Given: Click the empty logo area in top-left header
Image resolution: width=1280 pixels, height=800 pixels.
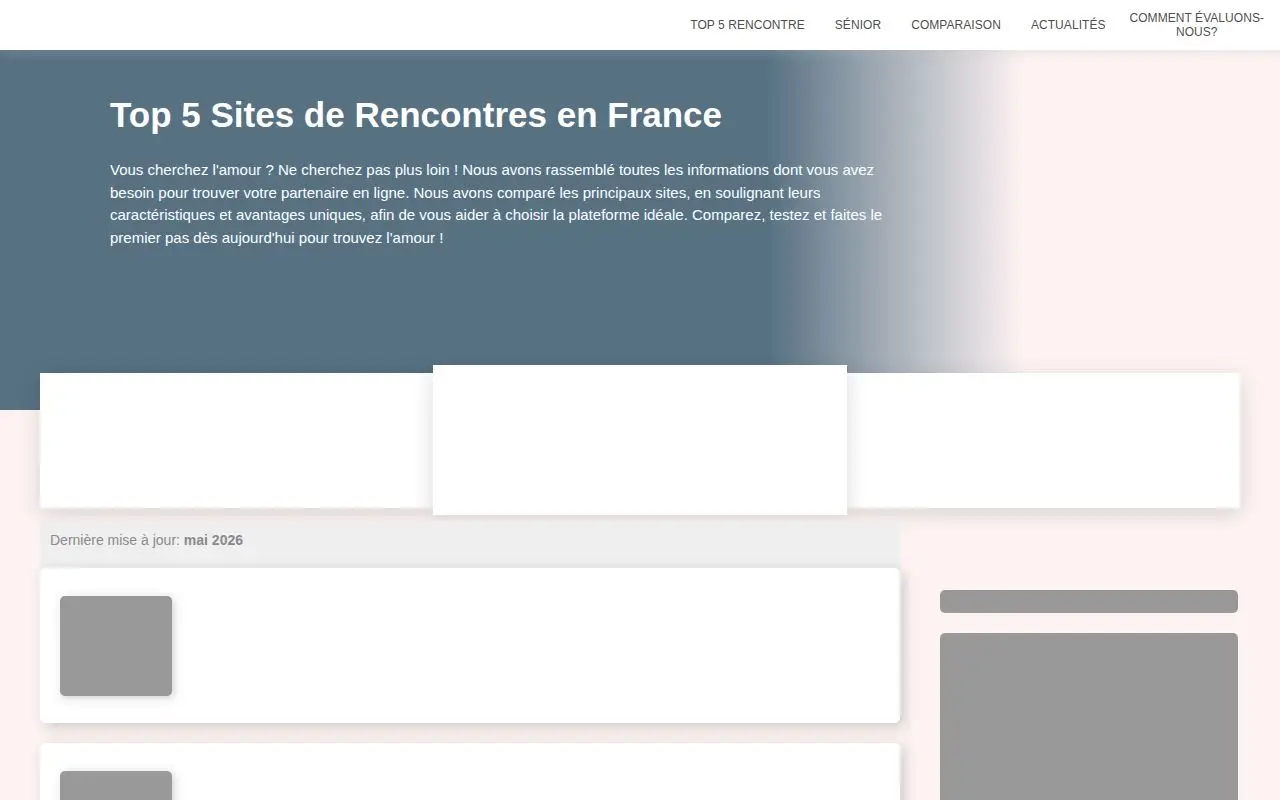Looking at the screenshot, I should [x=150, y=25].
